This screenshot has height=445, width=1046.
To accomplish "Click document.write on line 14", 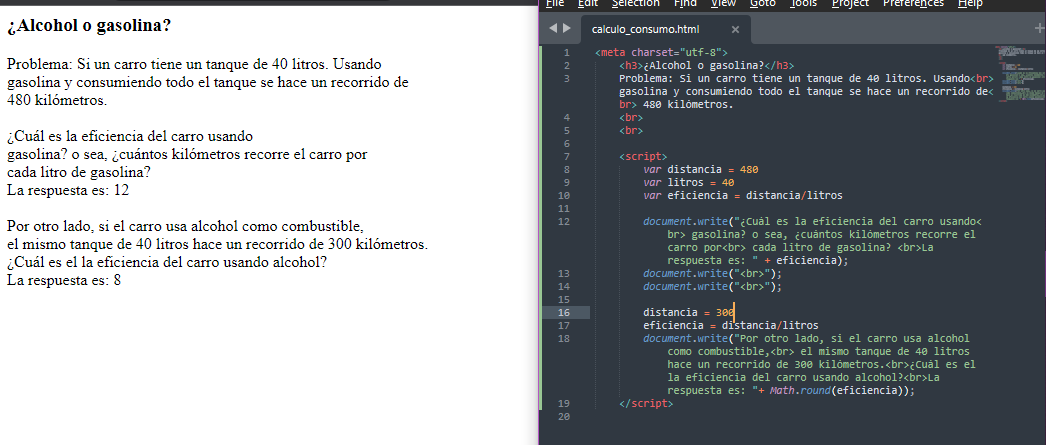I will (x=685, y=286).
